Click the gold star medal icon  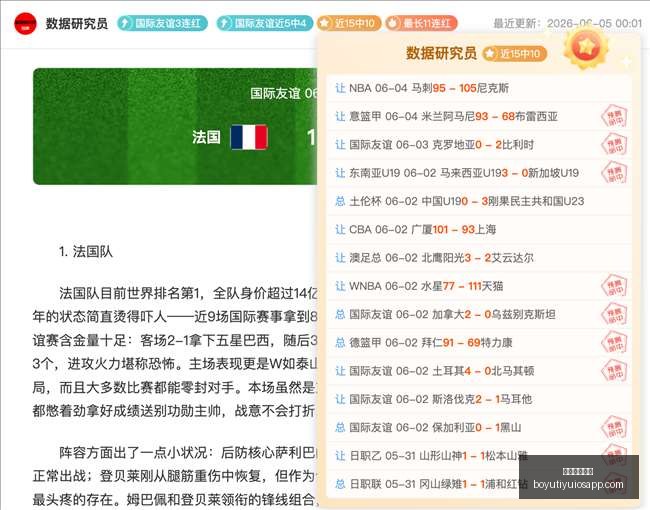point(586,47)
